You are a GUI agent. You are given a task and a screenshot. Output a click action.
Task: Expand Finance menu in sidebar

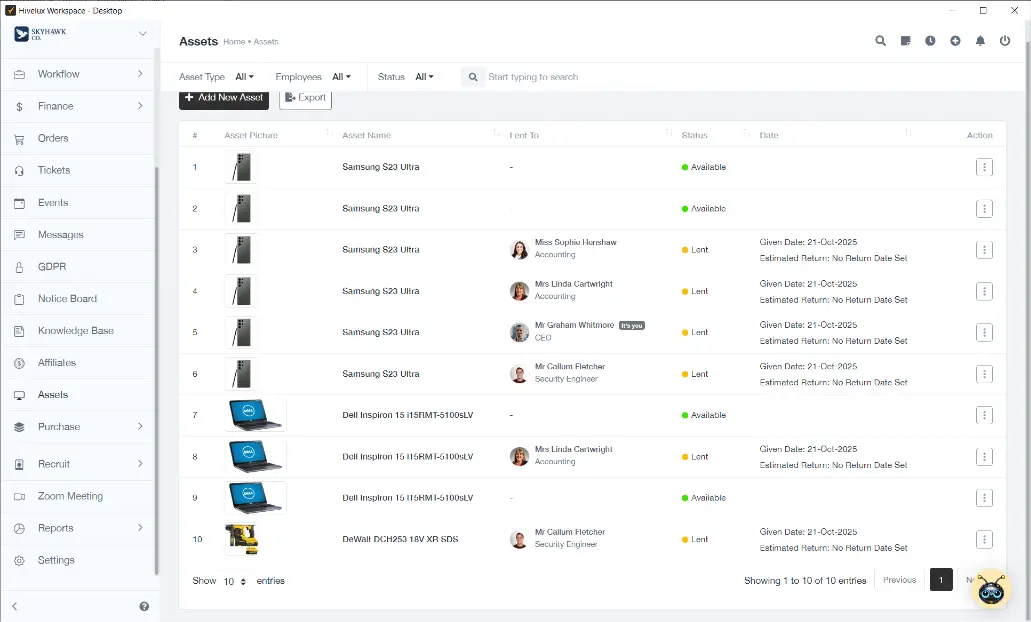[78, 106]
